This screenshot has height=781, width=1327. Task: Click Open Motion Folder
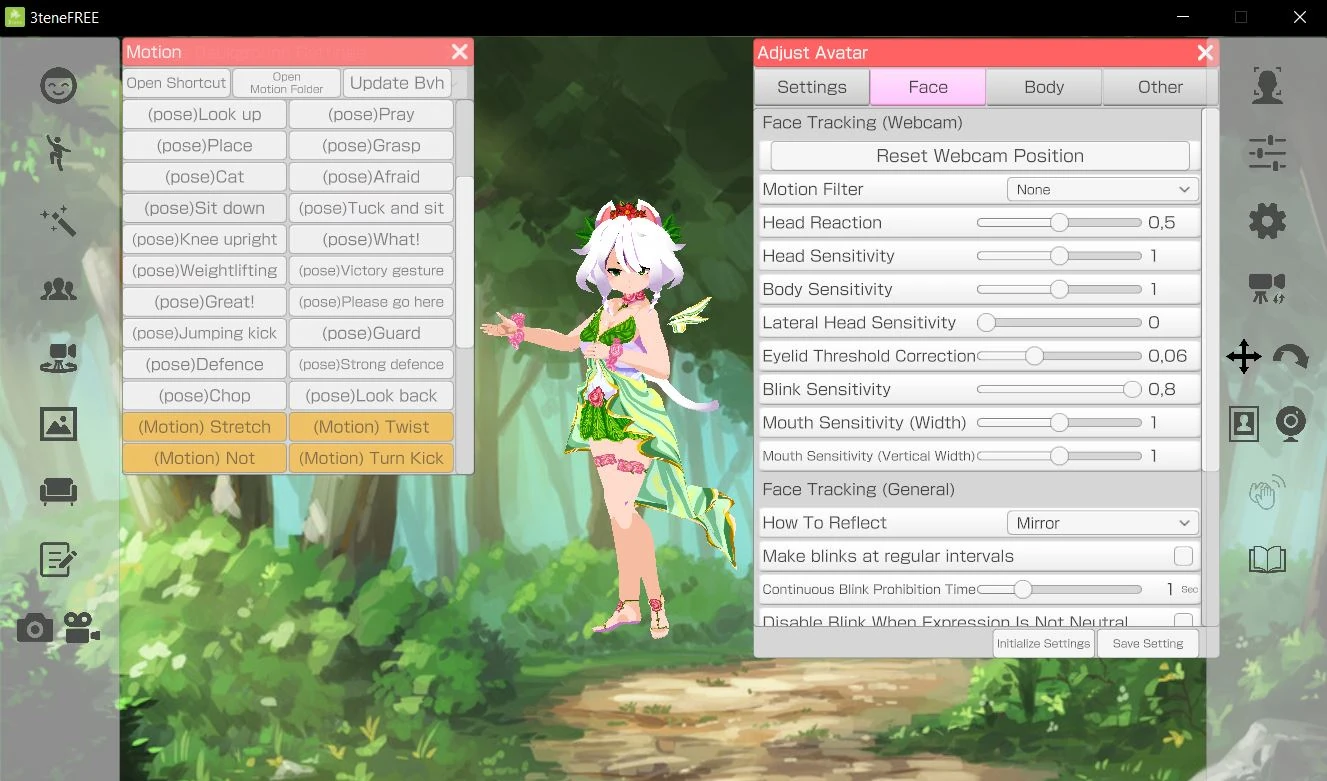[287, 83]
